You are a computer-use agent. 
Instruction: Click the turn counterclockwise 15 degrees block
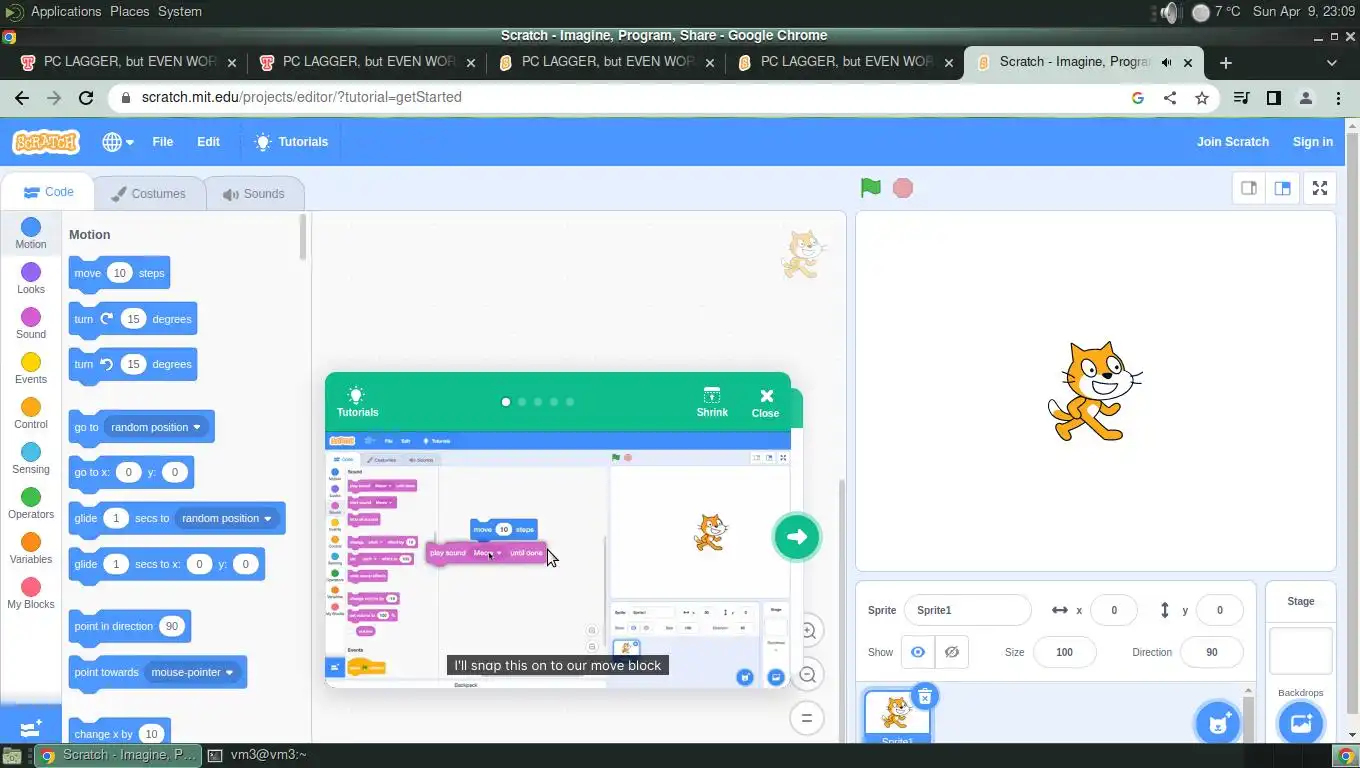pyautogui.click(x=132, y=364)
